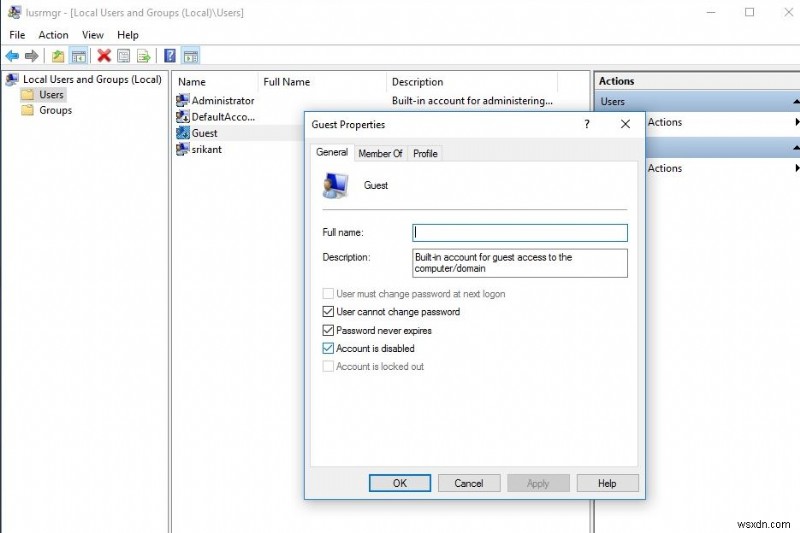Click the Properties toolbar icon

coord(123,56)
